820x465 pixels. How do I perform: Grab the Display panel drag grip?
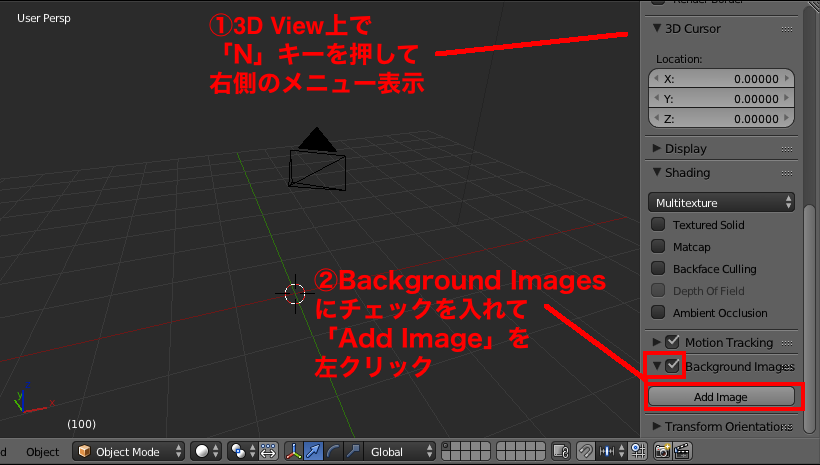pyautogui.click(x=787, y=149)
